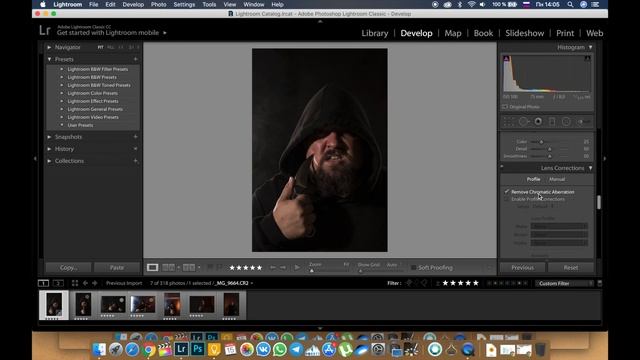Open Custom Filter dropdown
The width and height of the screenshot is (640, 360).
pyautogui.click(x=565, y=283)
